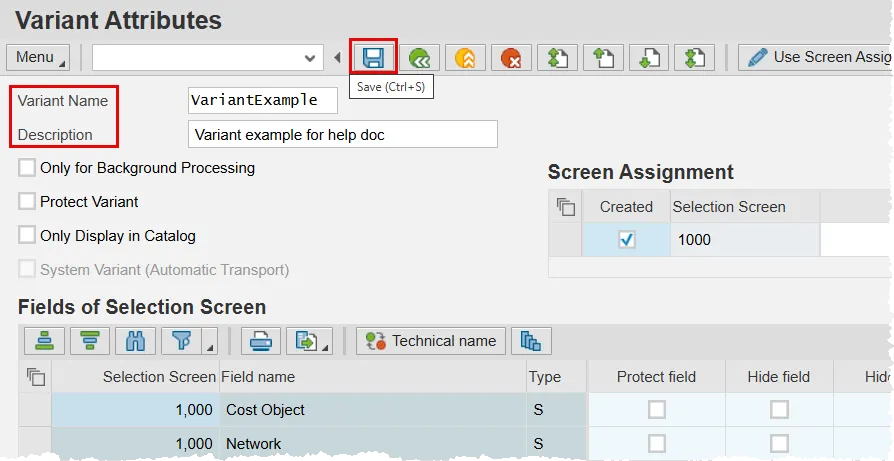Jump to last page icon

click(x=694, y=58)
